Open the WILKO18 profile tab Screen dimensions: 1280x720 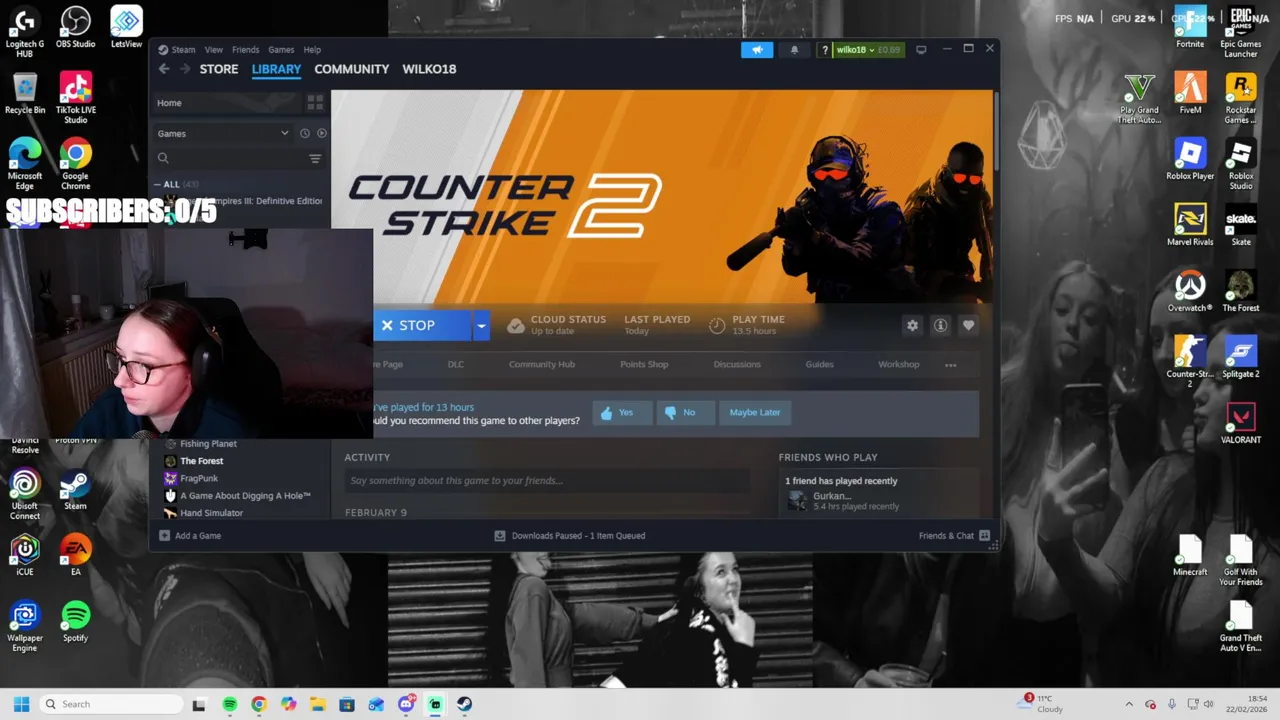429,69
